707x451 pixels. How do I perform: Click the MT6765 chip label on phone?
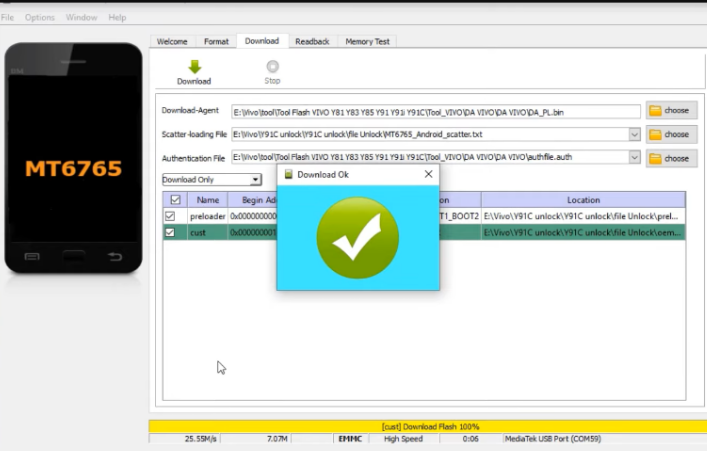(73, 169)
